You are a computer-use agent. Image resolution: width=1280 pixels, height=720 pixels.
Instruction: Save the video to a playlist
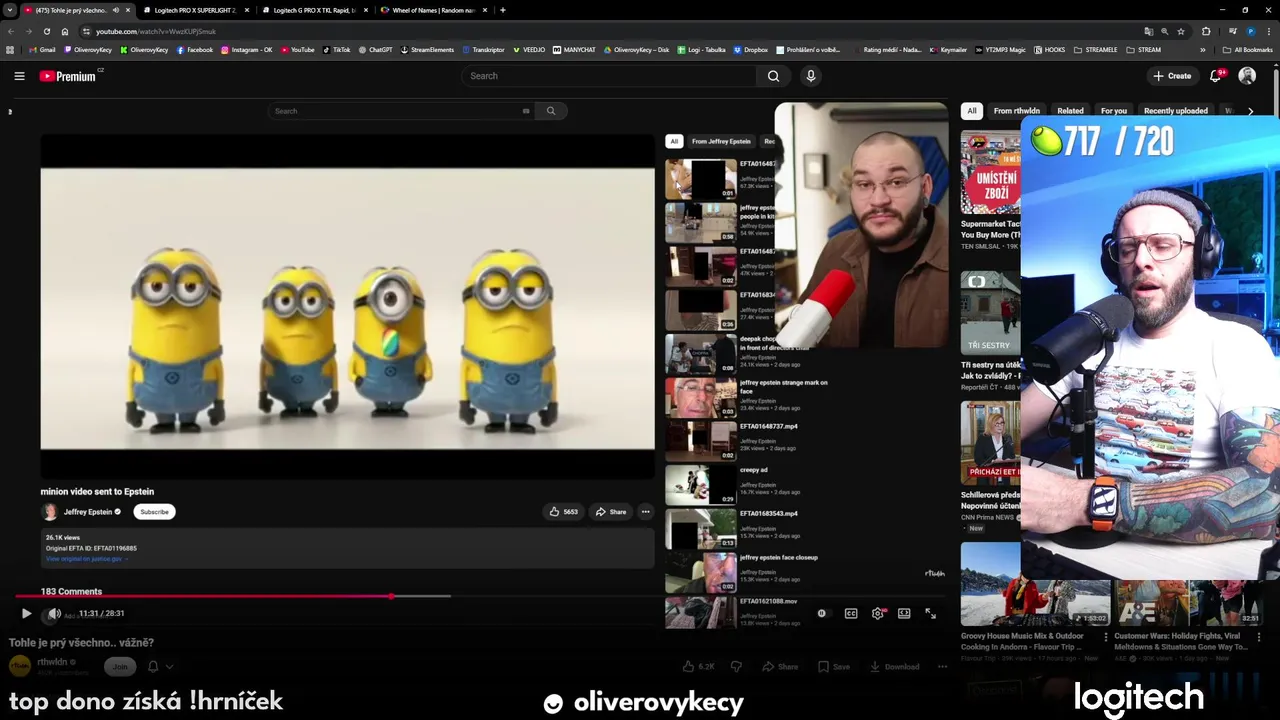click(x=833, y=666)
